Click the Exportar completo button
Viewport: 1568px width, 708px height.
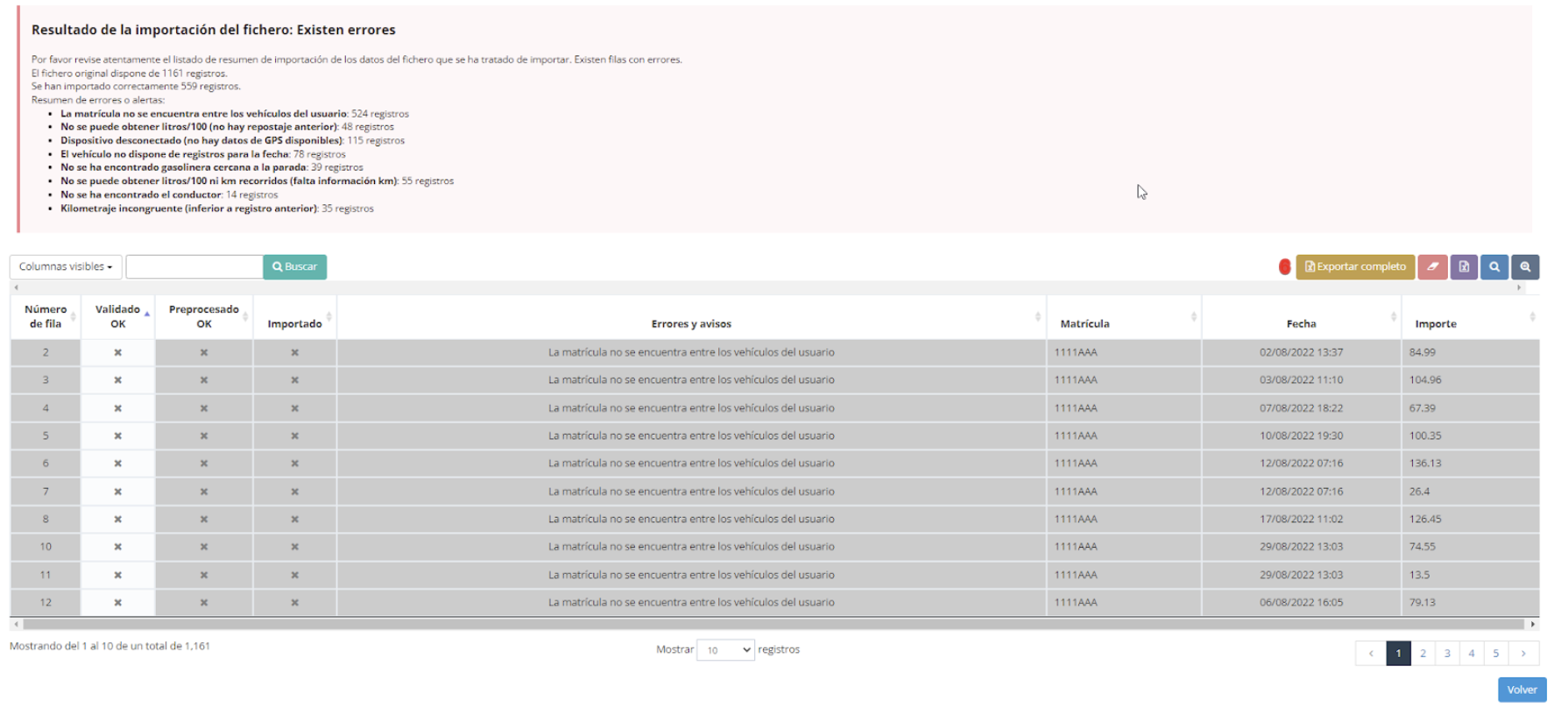coord(1355,267)
